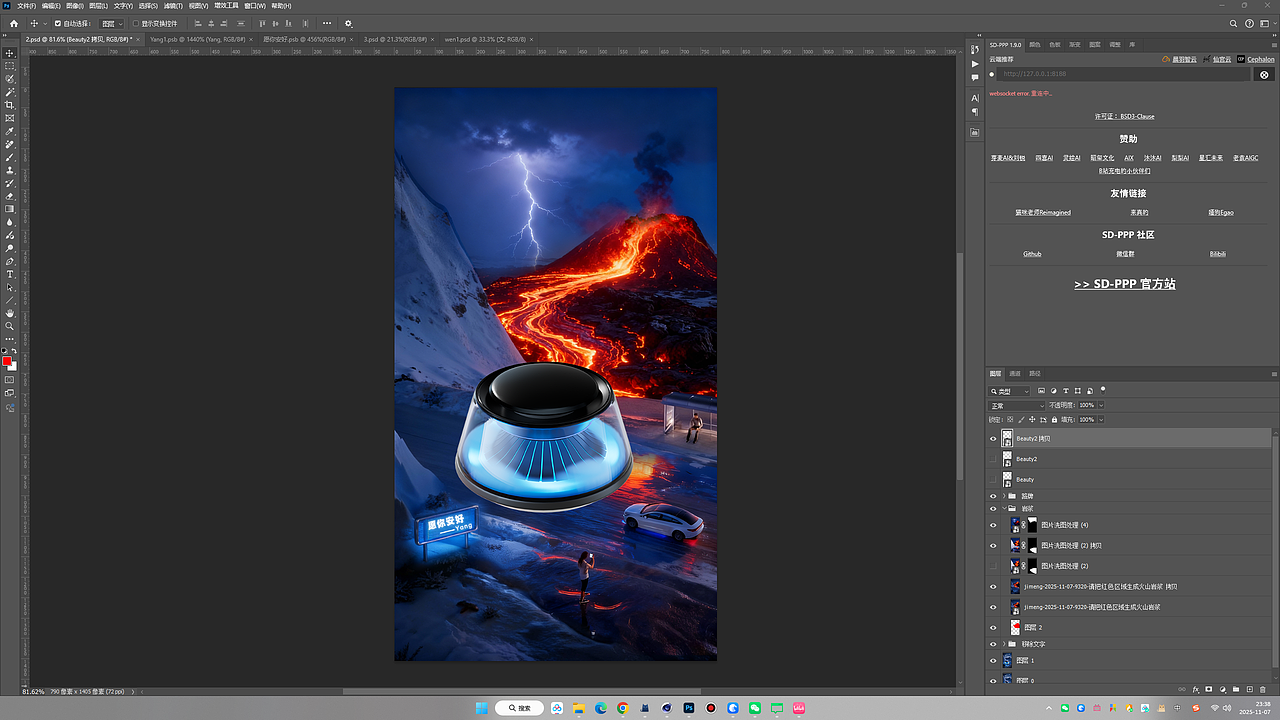This screenshot has width=1280, height=720.
Task: Select the Zoom tool
Action: coord(10,326)
